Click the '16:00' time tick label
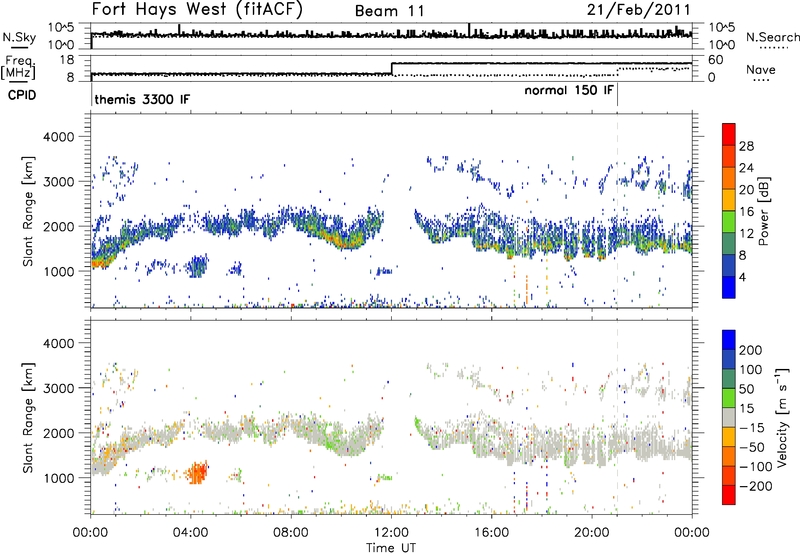Screen dimensions: 800x554 (x=491, y=533)
